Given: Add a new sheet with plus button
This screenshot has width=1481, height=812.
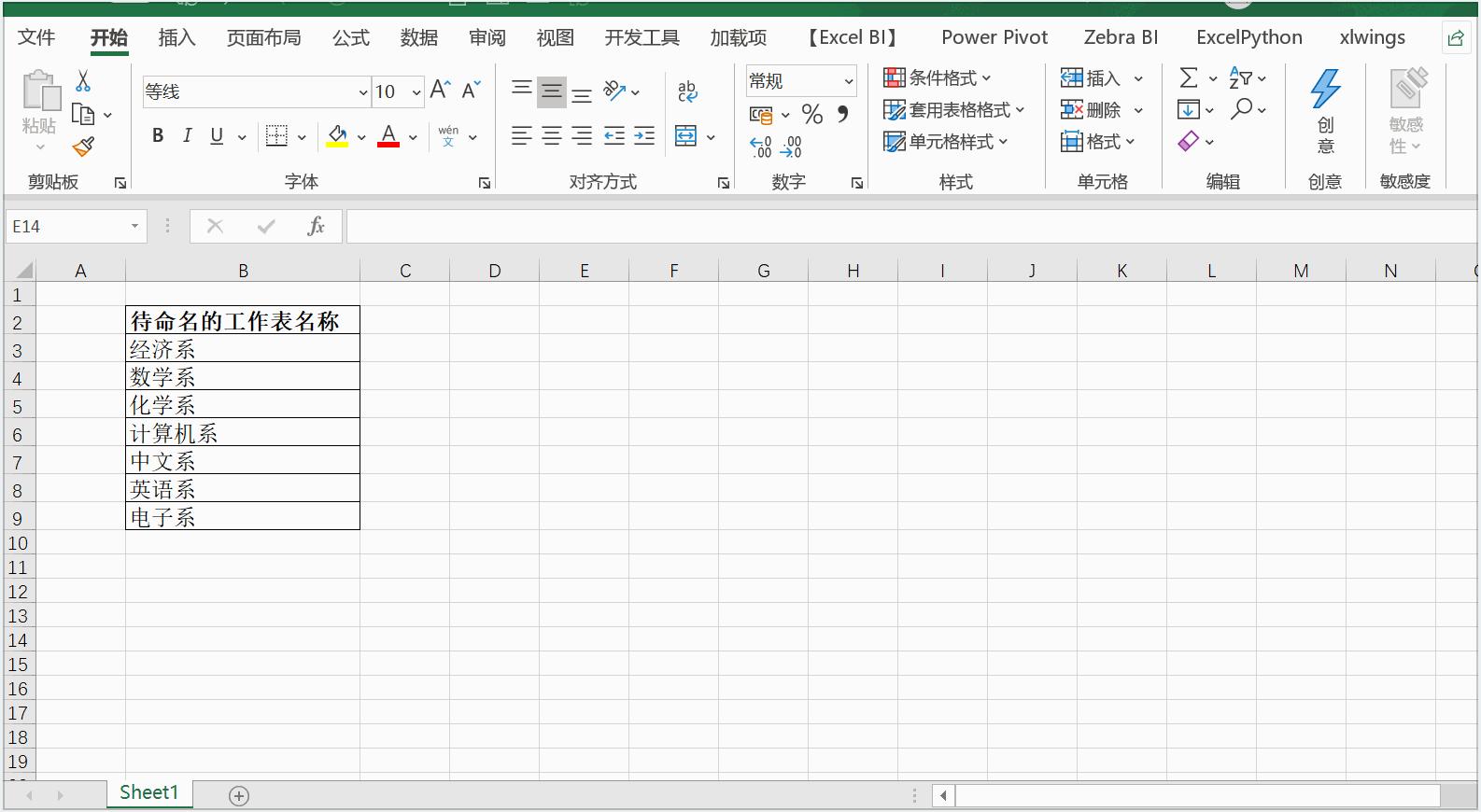Looking at the screenshot, I should [x=239, y=795].
